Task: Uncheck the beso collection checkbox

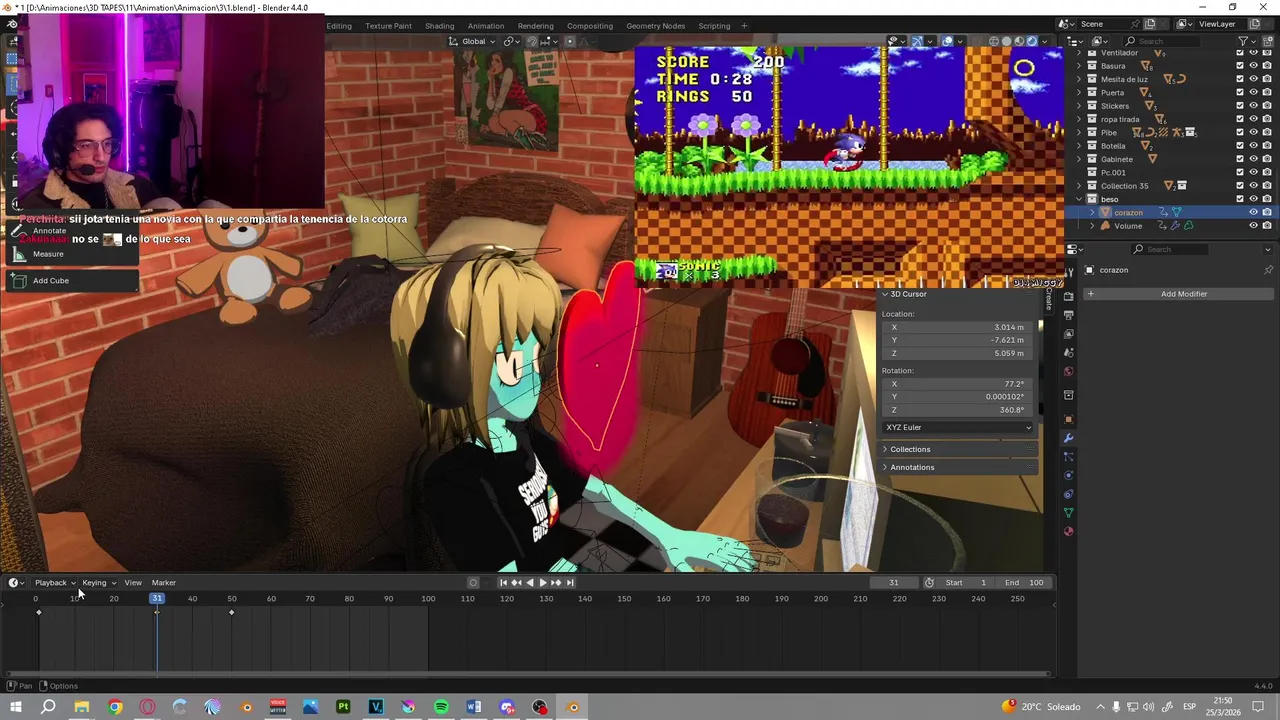Action: pyautogui.click(x=1240, y=199)
